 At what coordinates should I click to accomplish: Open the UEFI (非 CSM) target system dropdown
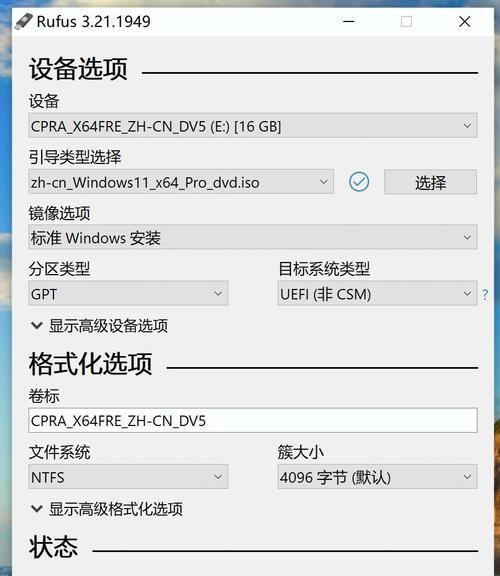click(377, 294)
